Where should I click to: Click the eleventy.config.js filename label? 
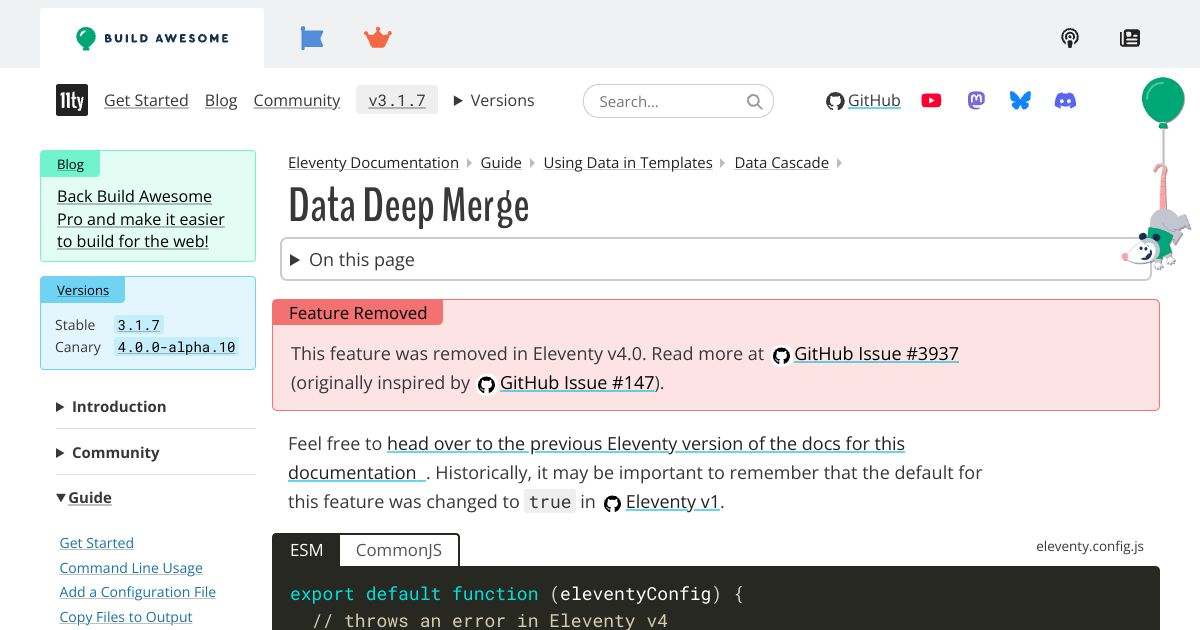[x=1090, y=546]
